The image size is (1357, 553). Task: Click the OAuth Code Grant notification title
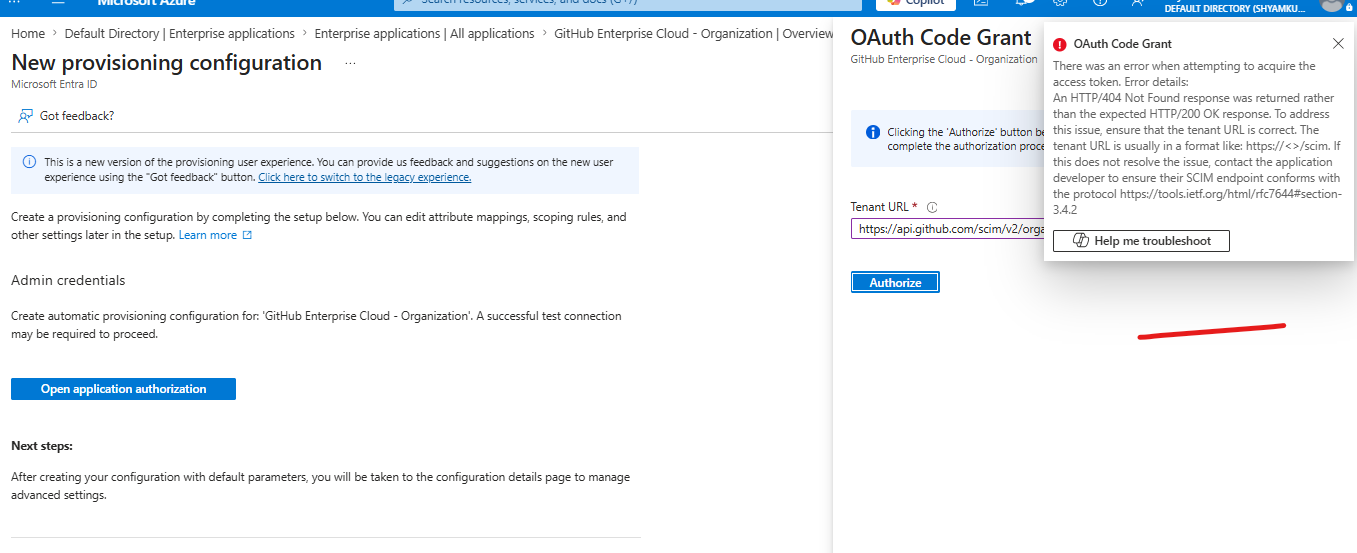point(1123,44)
